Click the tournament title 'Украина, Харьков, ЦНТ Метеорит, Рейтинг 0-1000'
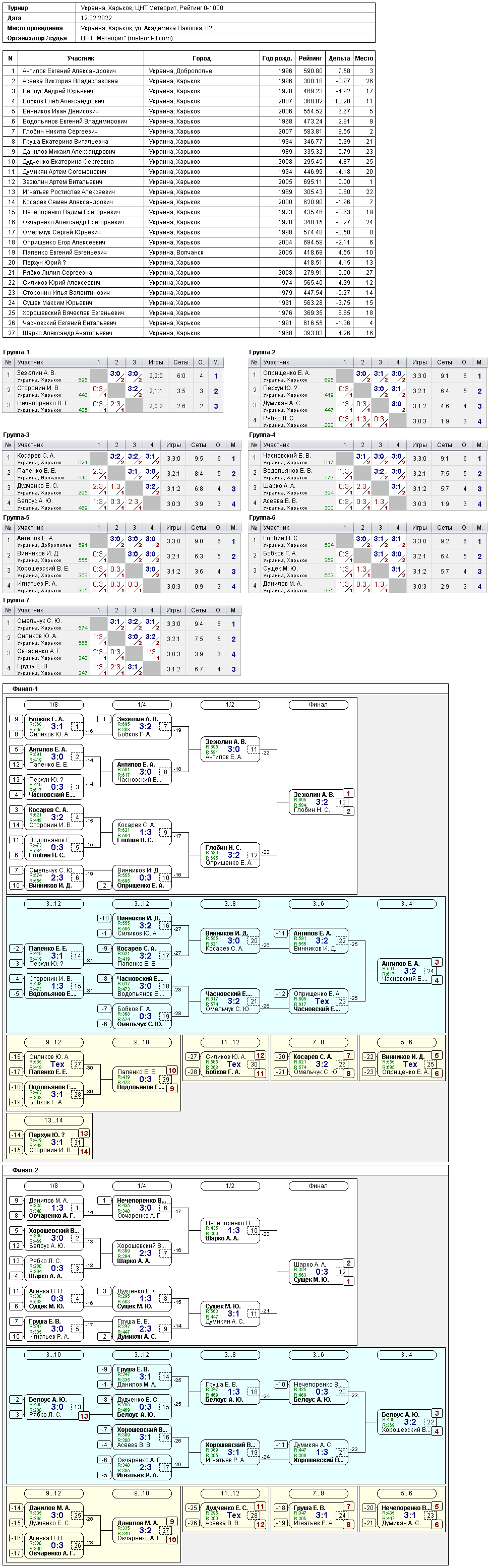 click(152, 8)
